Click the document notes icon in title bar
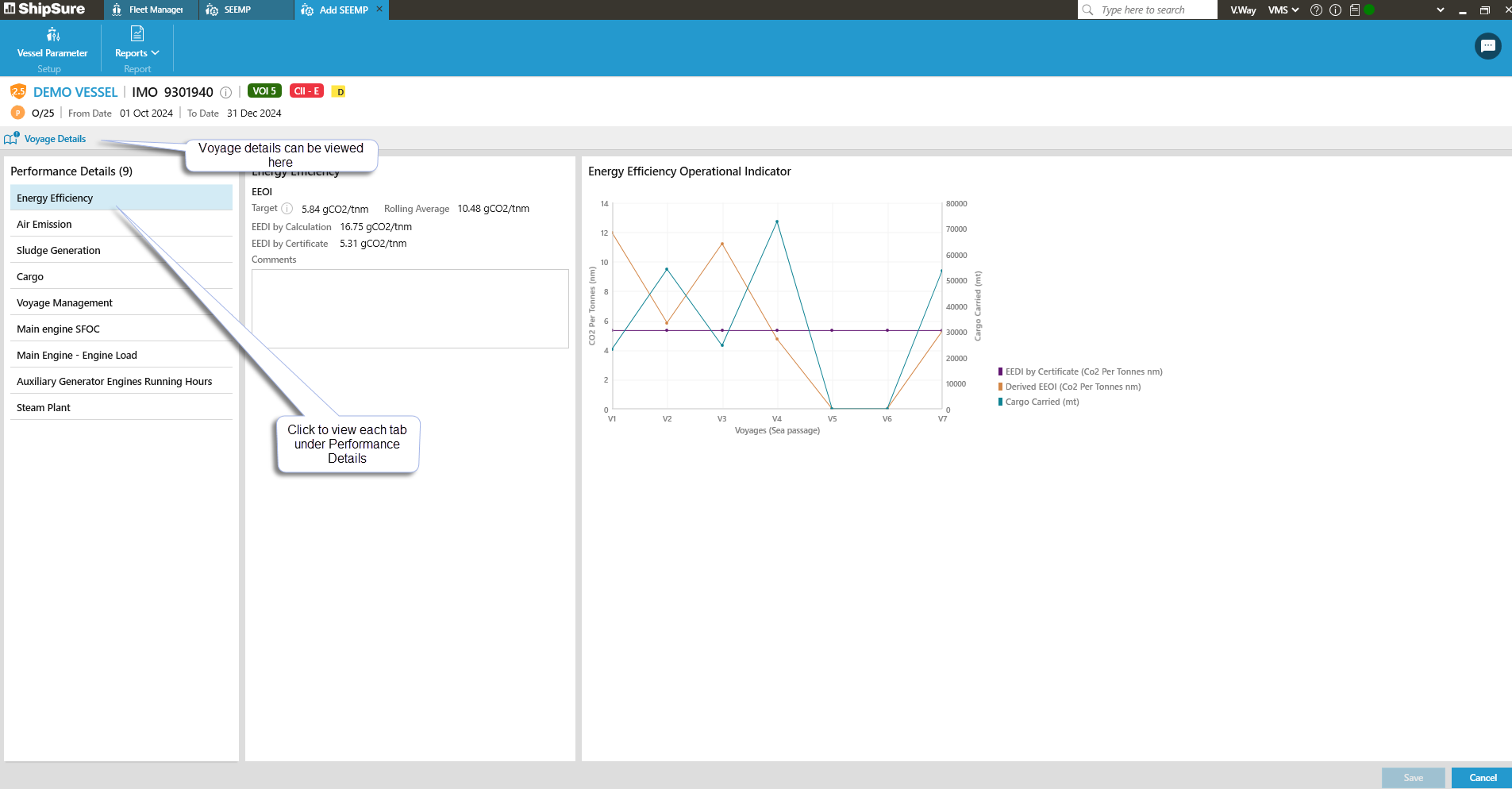The height and width of the screenshot is (789, 1512). (x=1355, y=10)
